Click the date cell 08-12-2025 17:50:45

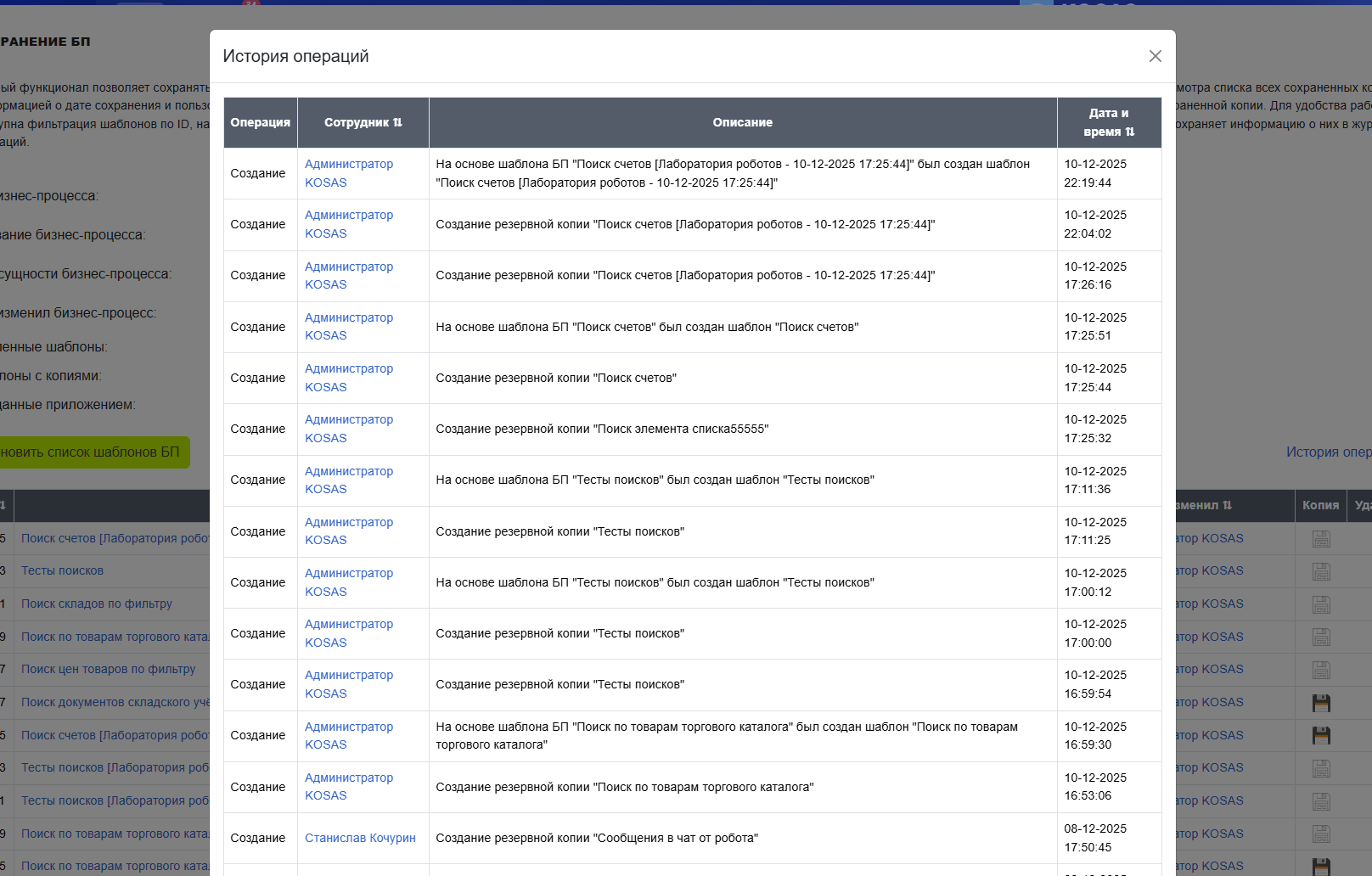[x=1109, y=838]
